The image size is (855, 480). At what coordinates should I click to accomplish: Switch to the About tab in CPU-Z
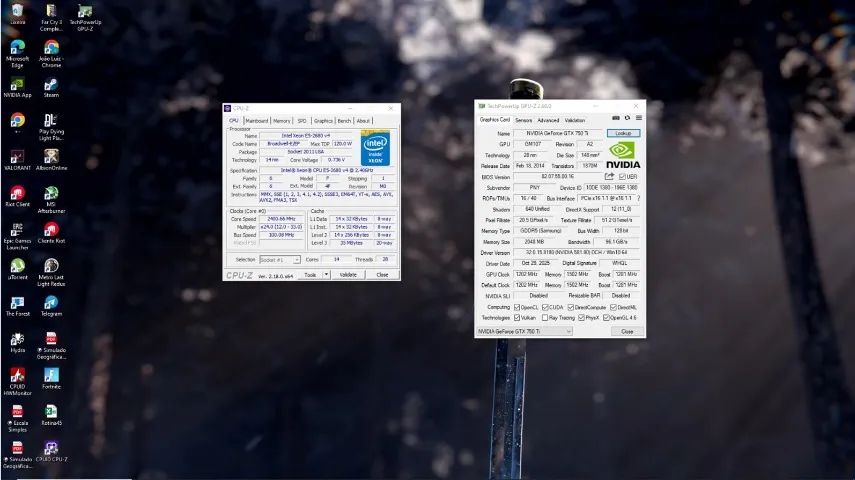tap(363, 121)
